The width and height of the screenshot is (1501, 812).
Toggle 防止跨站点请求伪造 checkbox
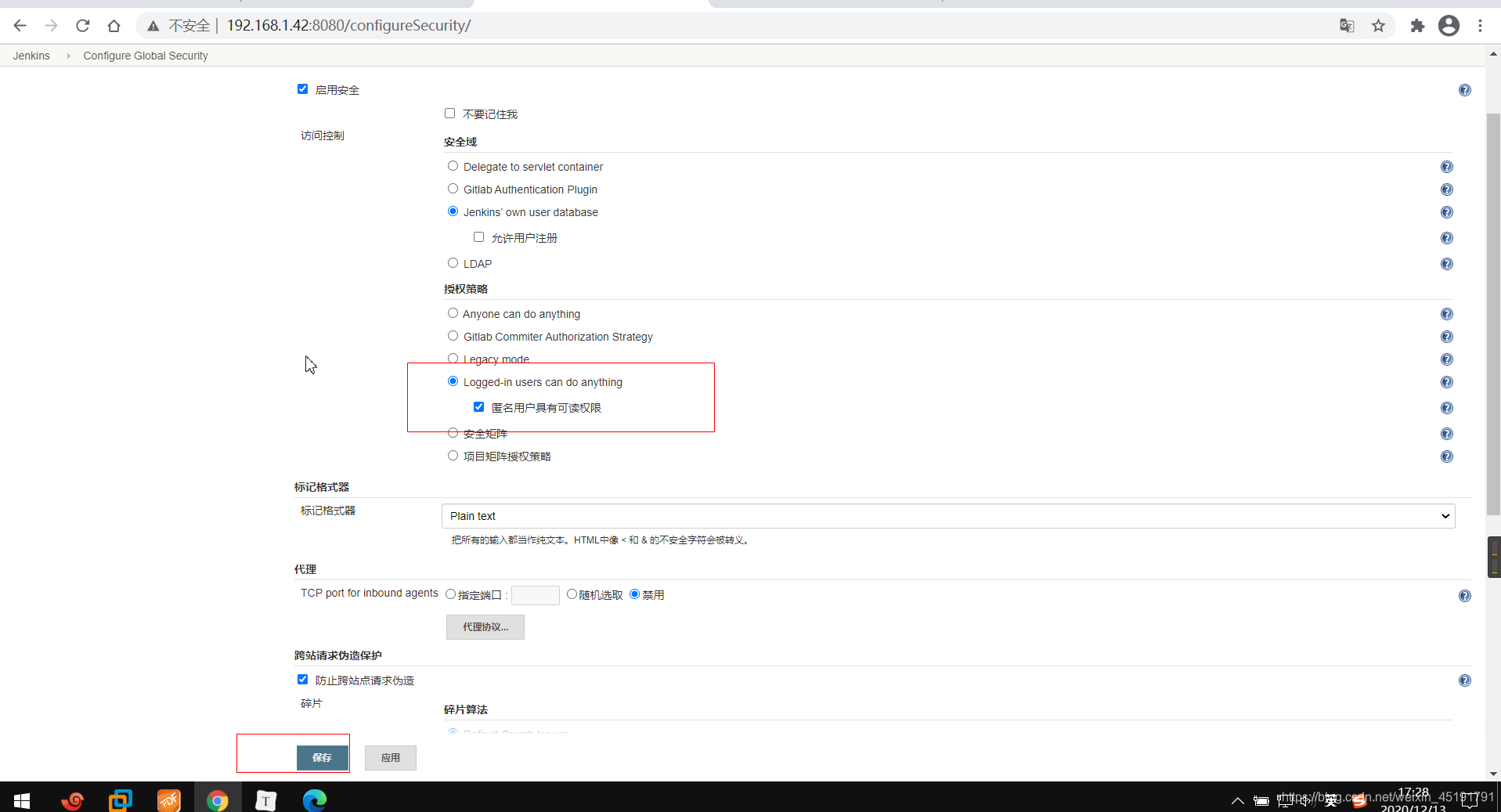(302, 680)
